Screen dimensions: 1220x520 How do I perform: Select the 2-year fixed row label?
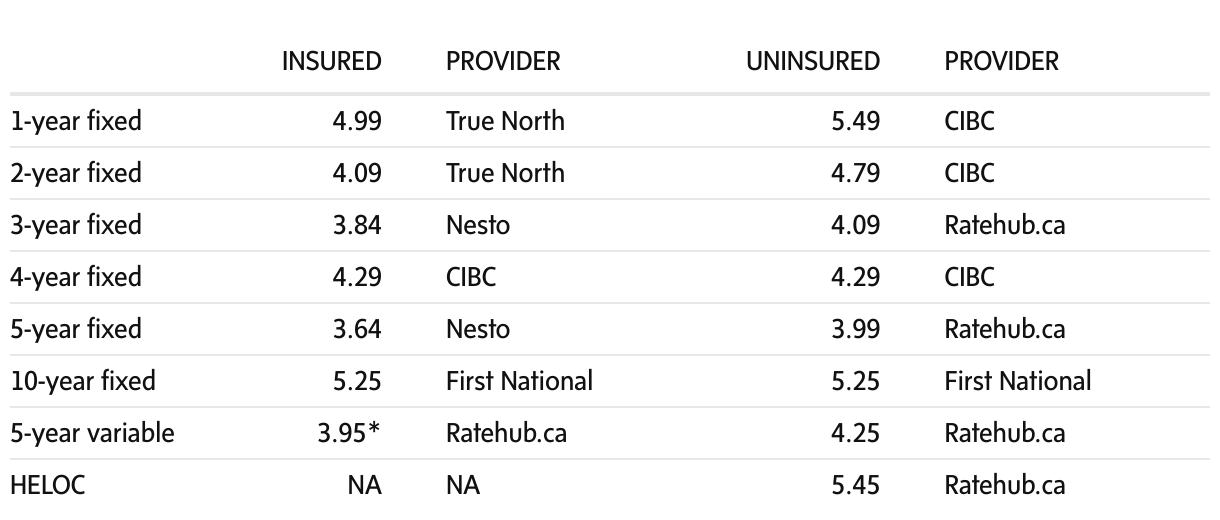[76, 173]
